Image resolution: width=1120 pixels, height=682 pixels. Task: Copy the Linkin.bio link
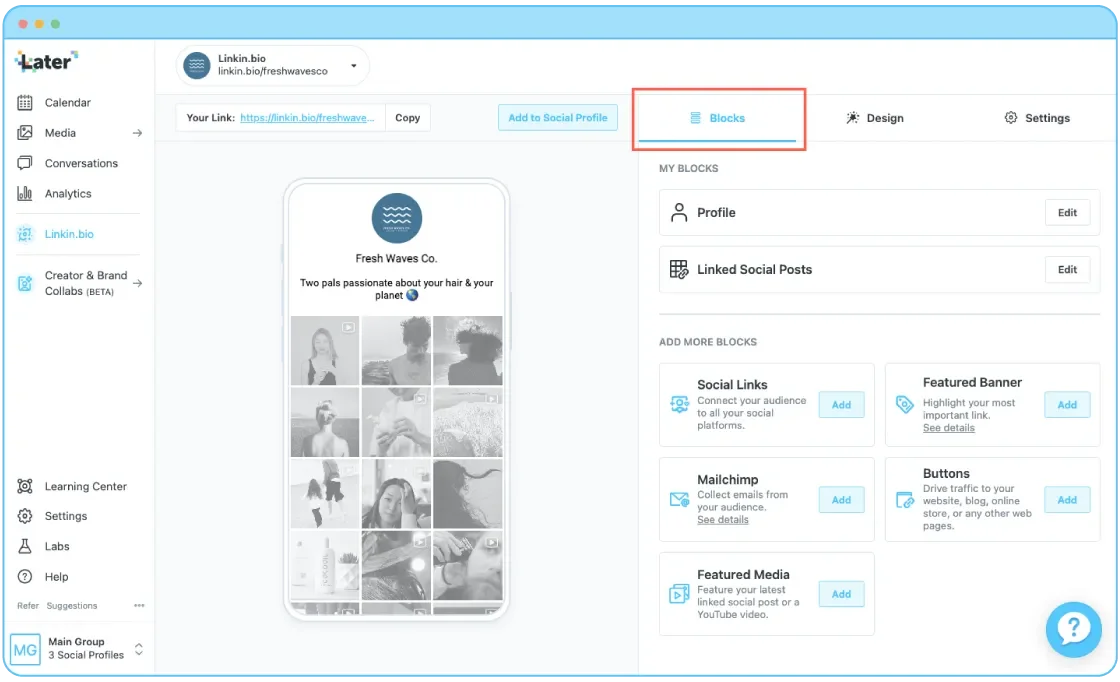[408, 118]
